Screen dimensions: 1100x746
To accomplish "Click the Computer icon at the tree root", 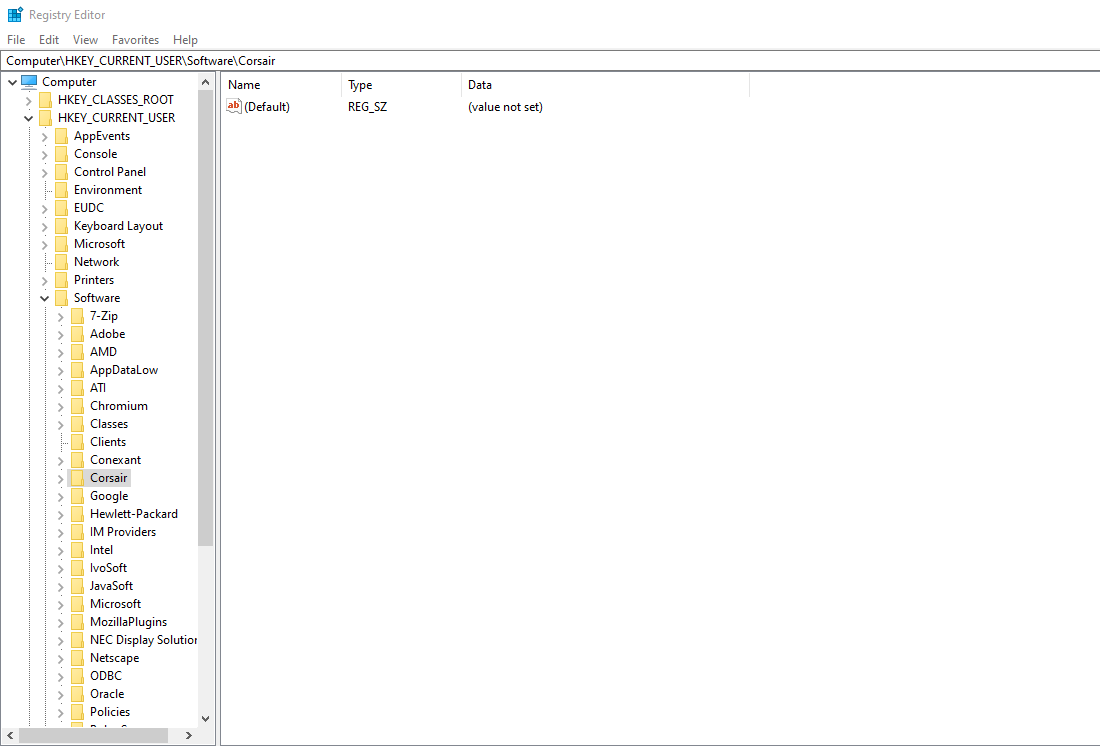I will tap(30, 81).
